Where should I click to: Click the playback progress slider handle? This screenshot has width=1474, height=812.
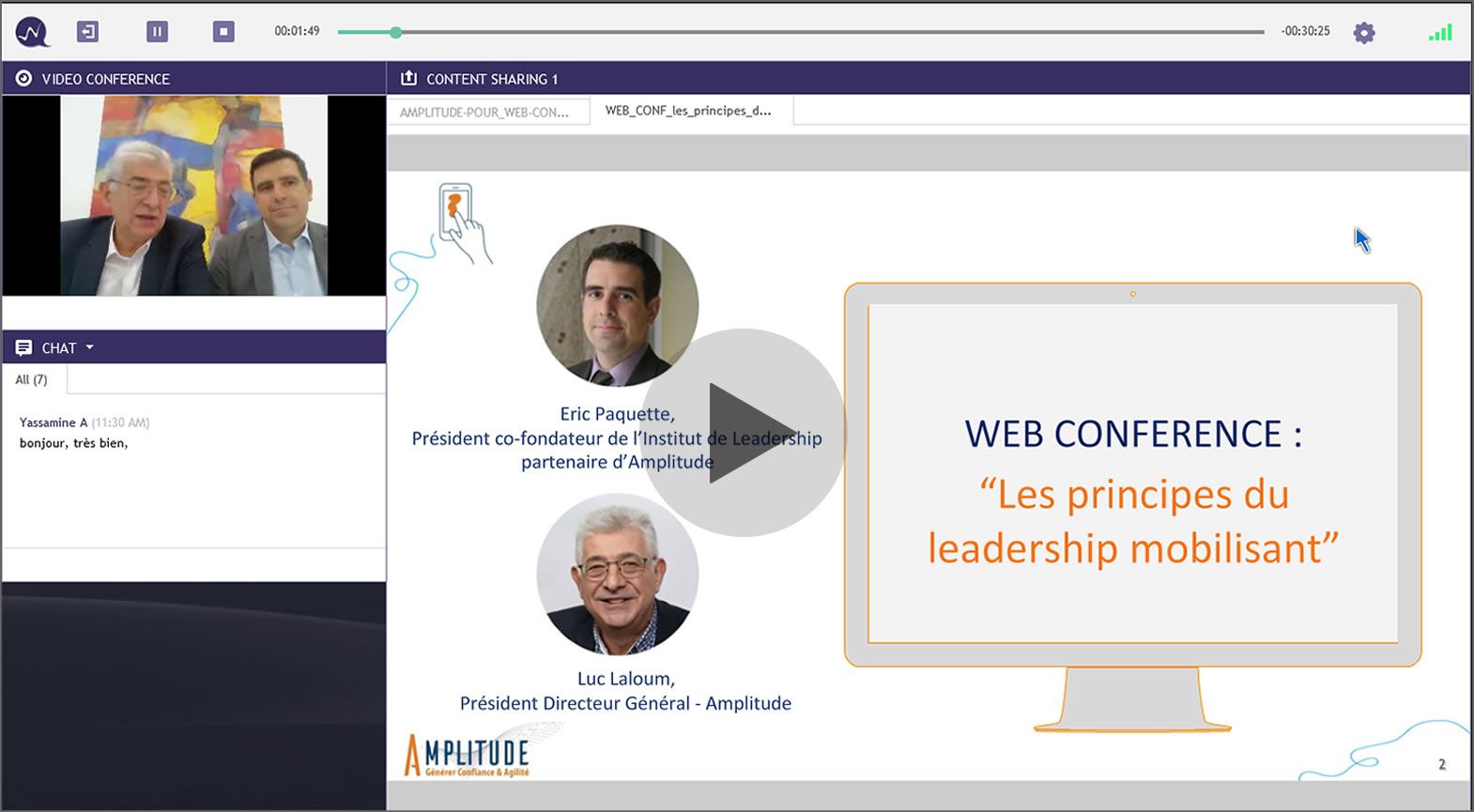point(396,32)
